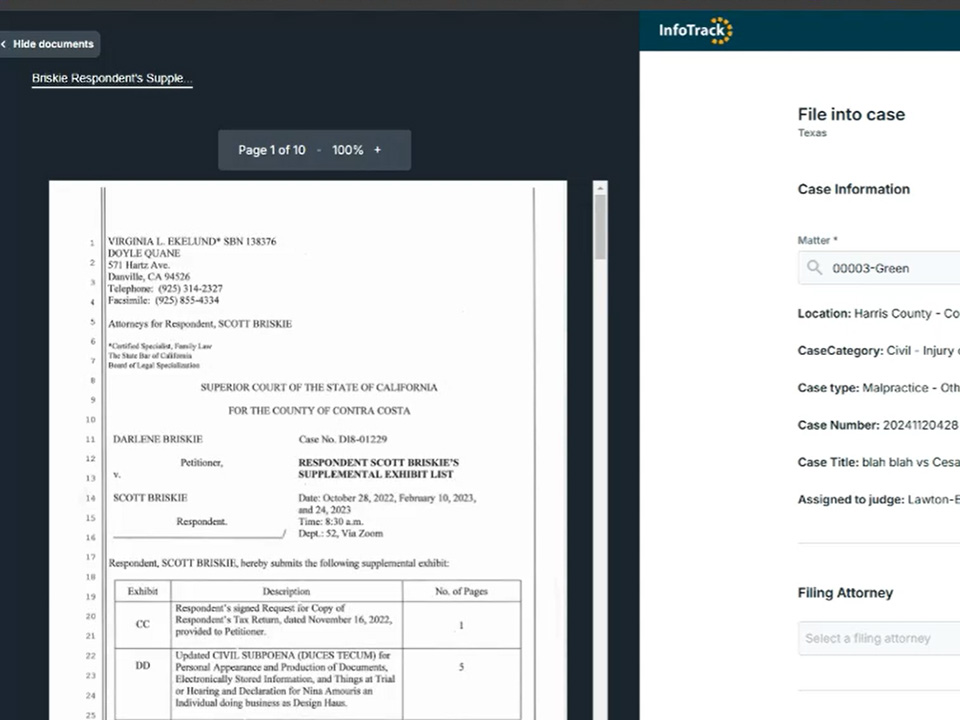Click the magnifier icon in Matter field
Image resolution: width=960 pixels, height=720 pixels.
tap(815, 268)
